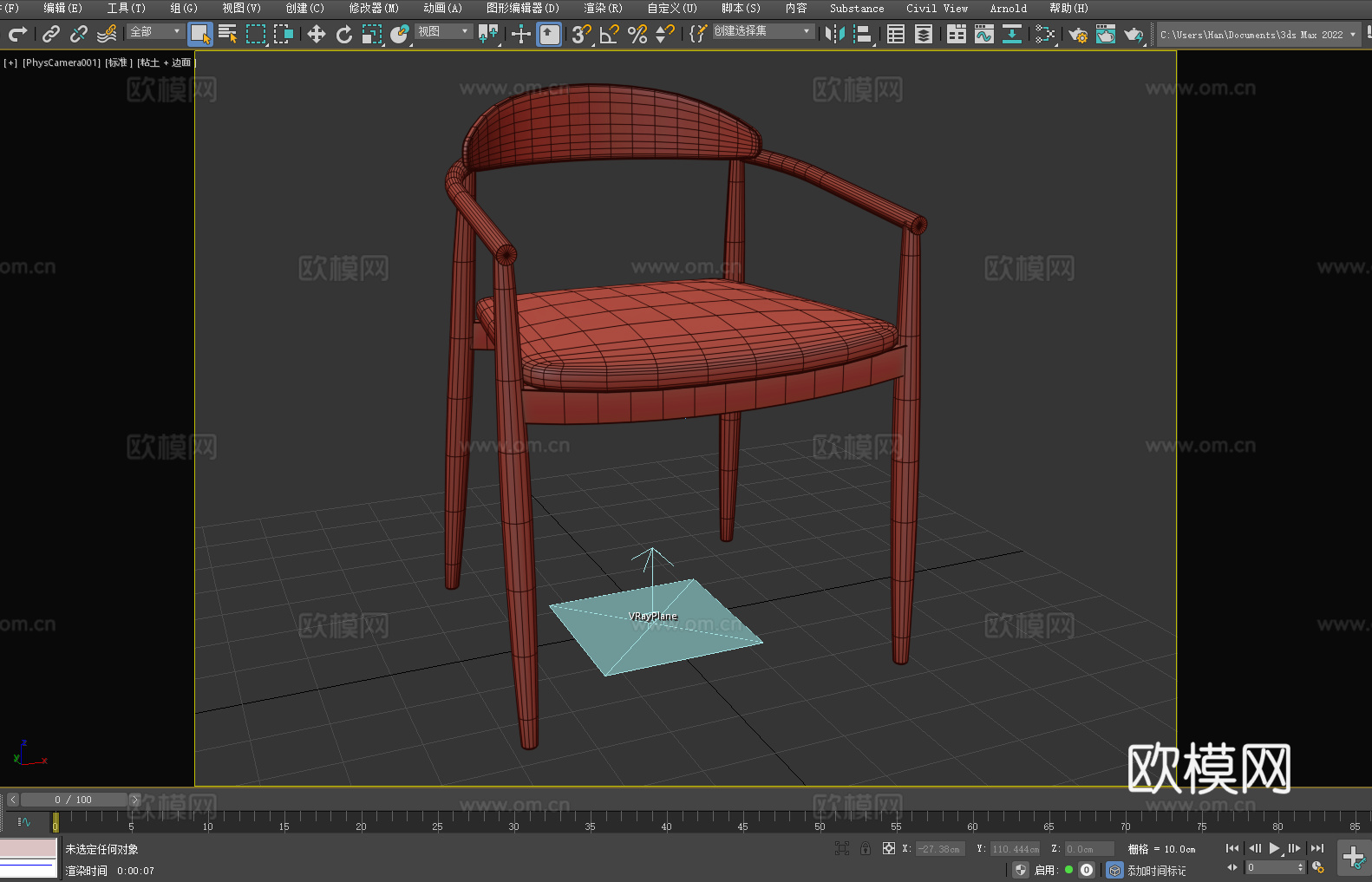Click the time slider right arrow

[x=134, y=800]
